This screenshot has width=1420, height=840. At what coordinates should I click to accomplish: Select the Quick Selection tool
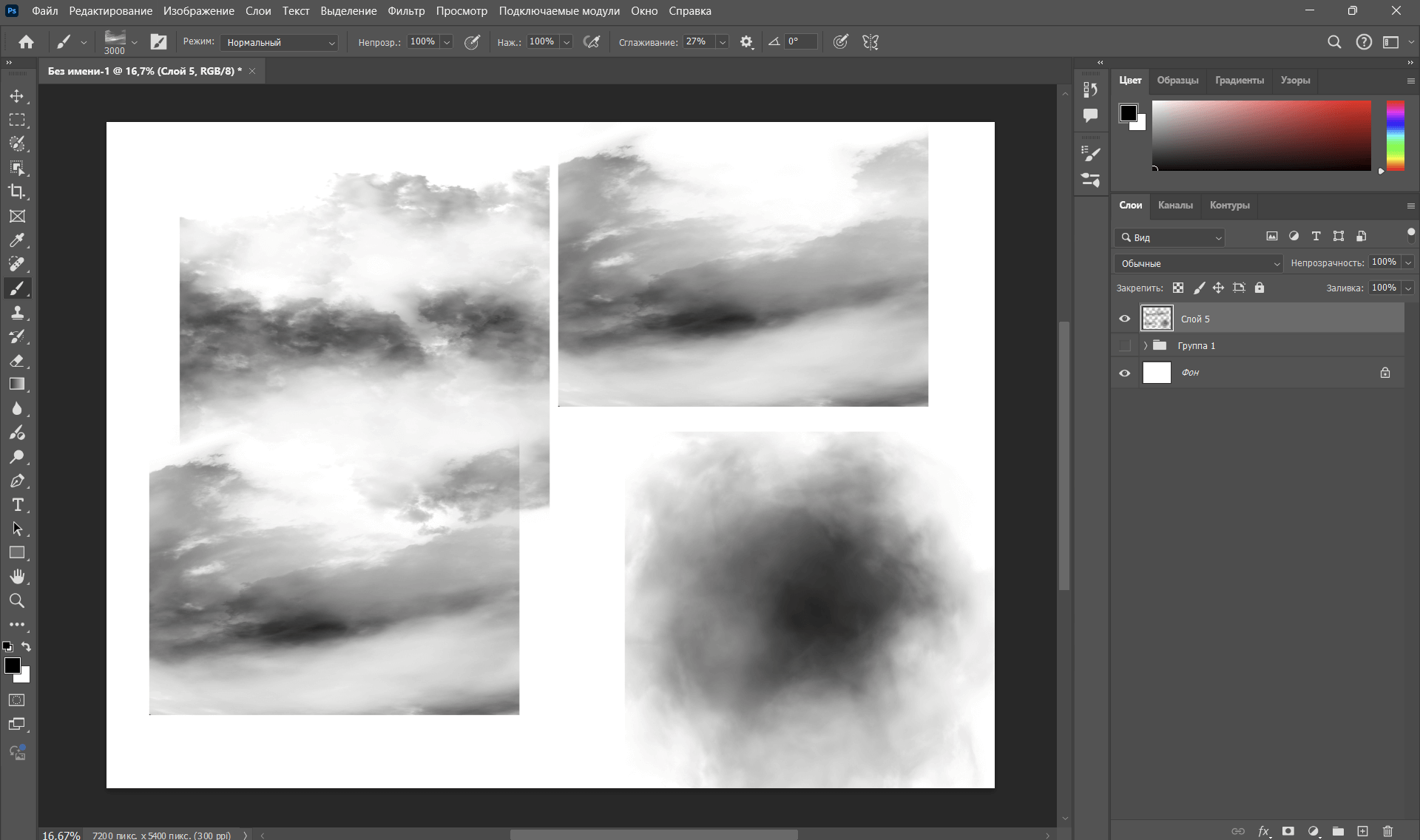(17, 143)
